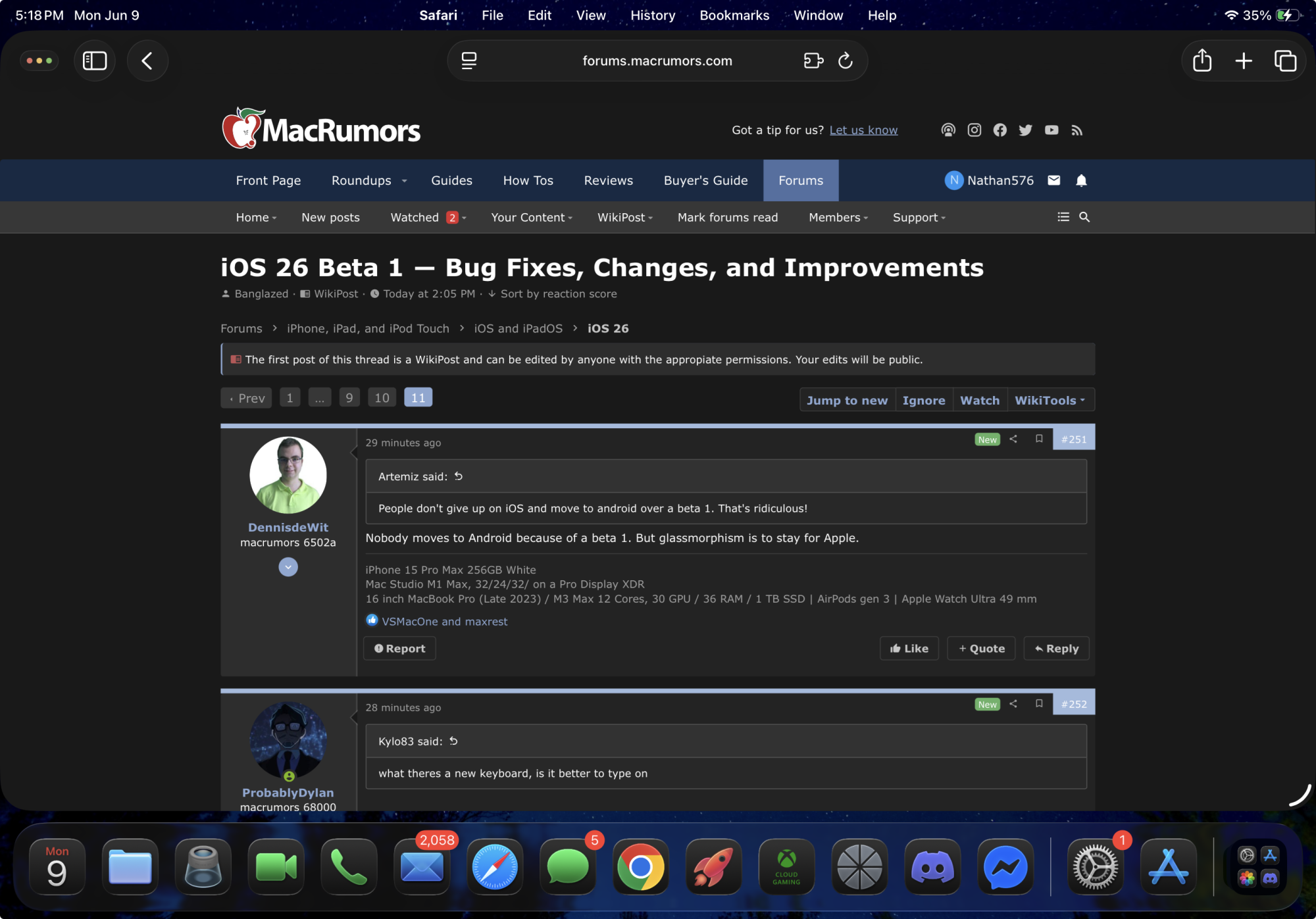Open Messenger in the dock
The width and height of the screenshot is (1316, 919).
[x=1005, y=866]
